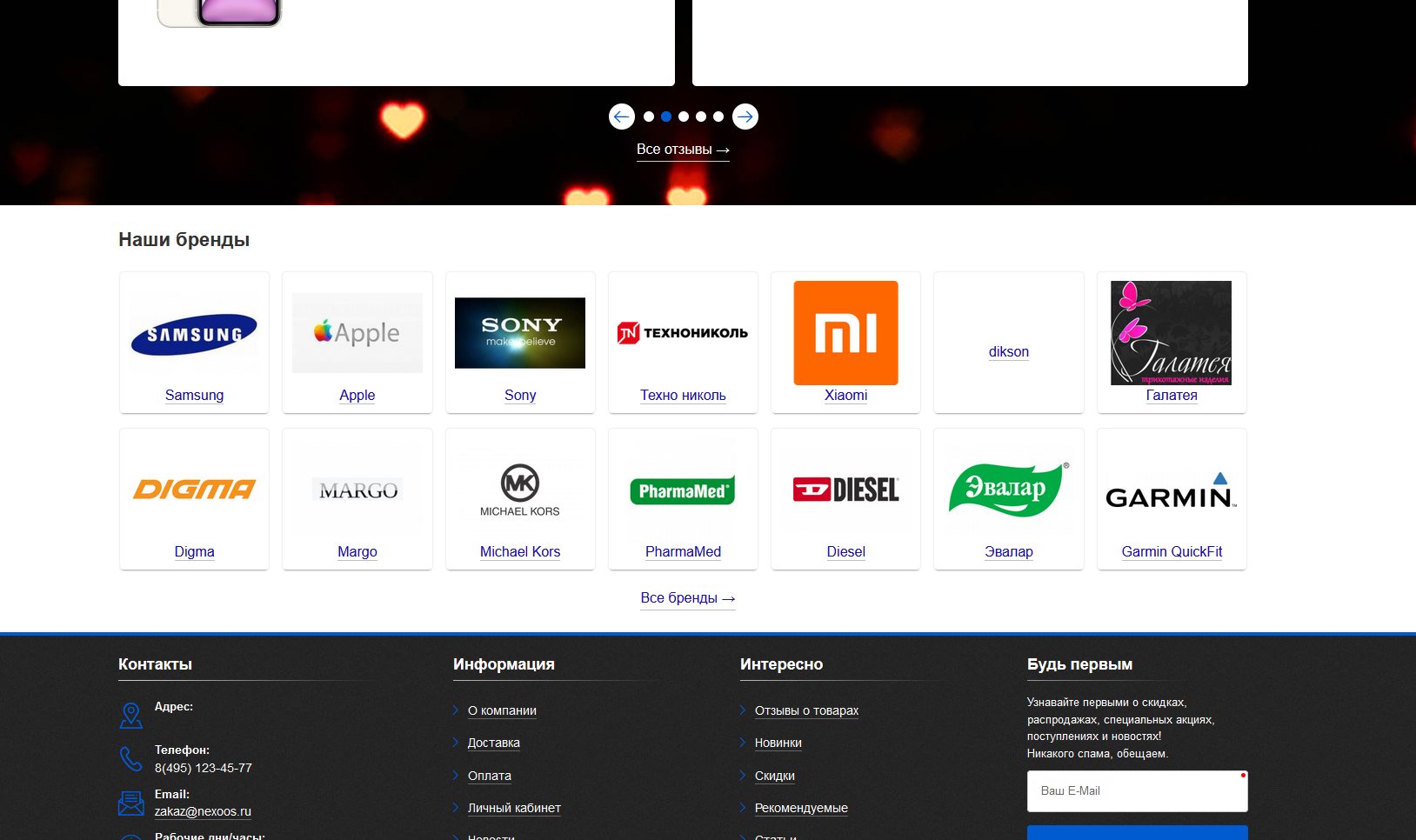Screen dimensions: 1416x840
Task: Click the next review arrow icon
Action: click(745, 117)
